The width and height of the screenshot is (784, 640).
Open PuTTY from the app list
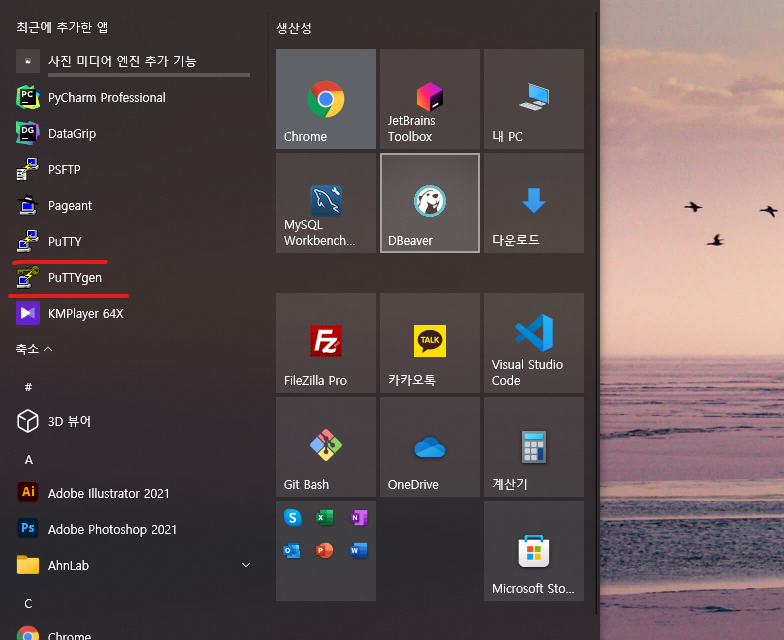coord(133,242)
